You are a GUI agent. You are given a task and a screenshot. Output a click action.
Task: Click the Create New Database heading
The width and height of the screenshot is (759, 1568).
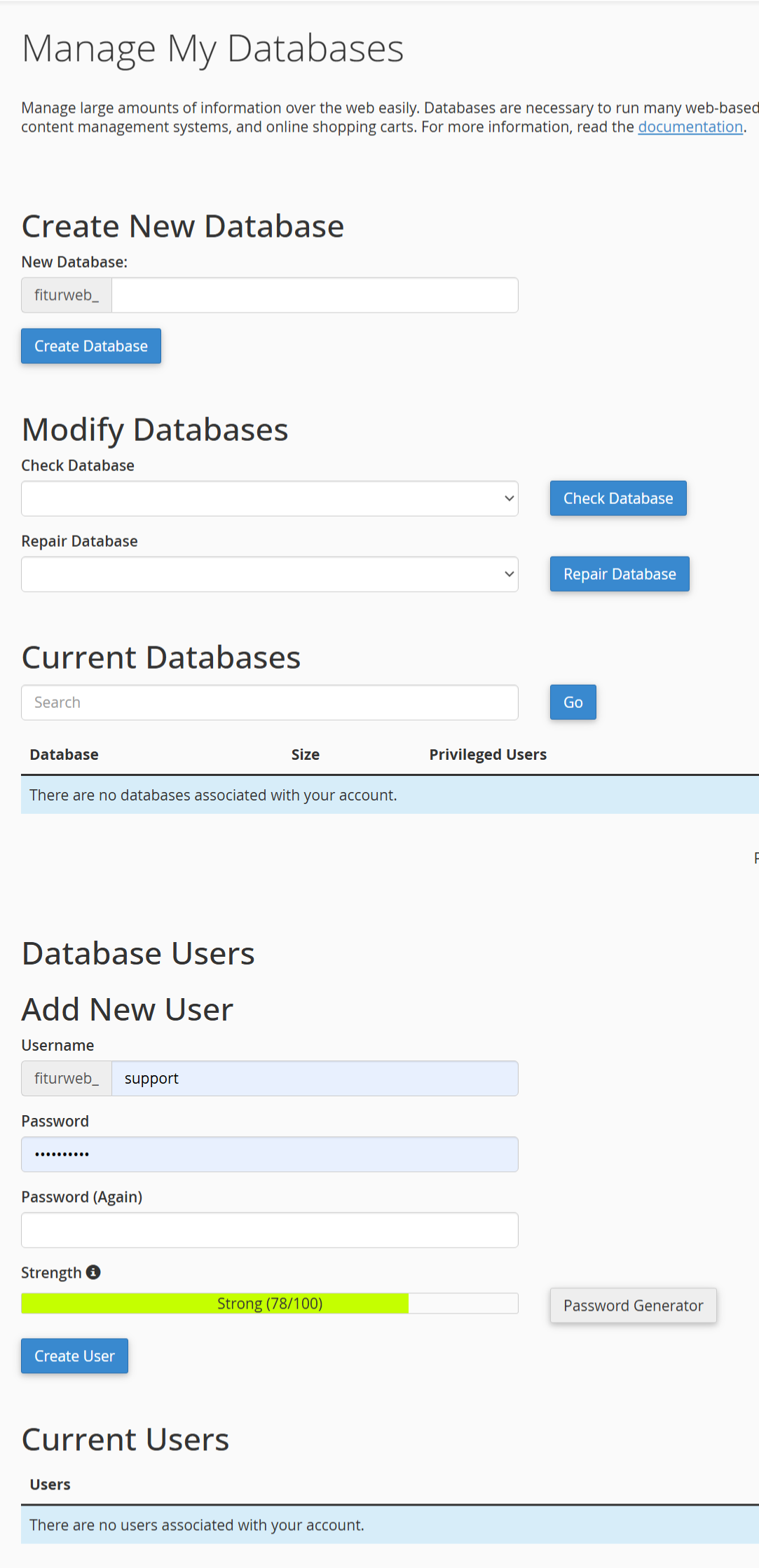pos(183,226)
